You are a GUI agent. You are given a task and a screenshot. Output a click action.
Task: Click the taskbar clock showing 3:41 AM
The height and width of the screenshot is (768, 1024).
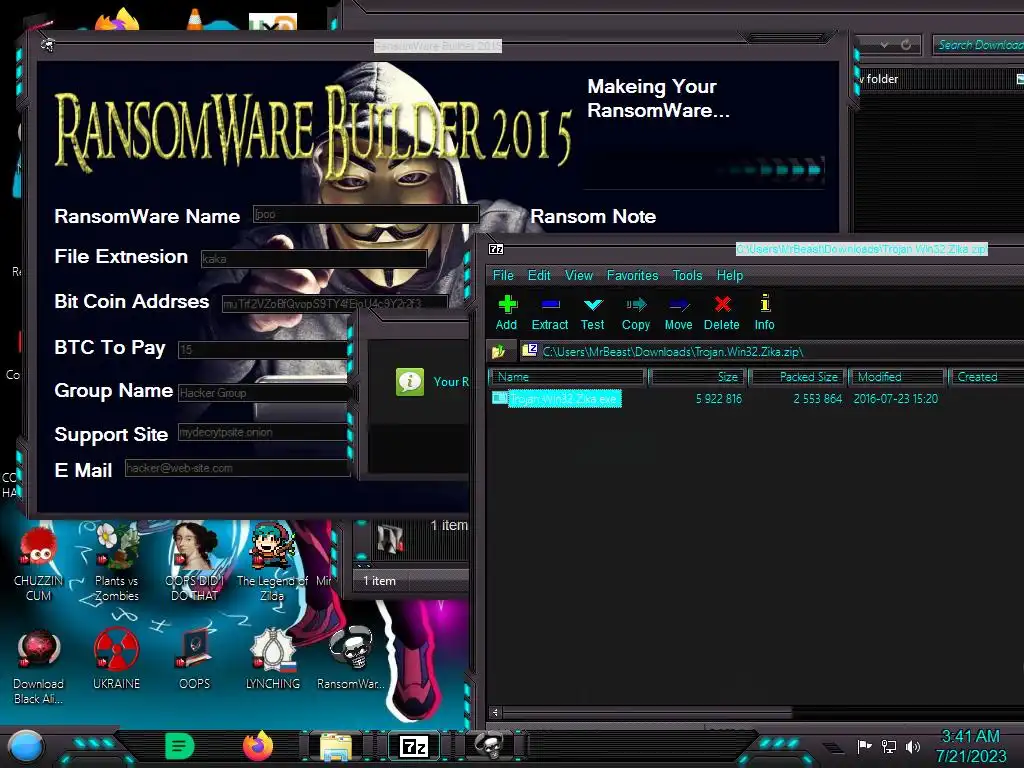(x=970, y=737)
